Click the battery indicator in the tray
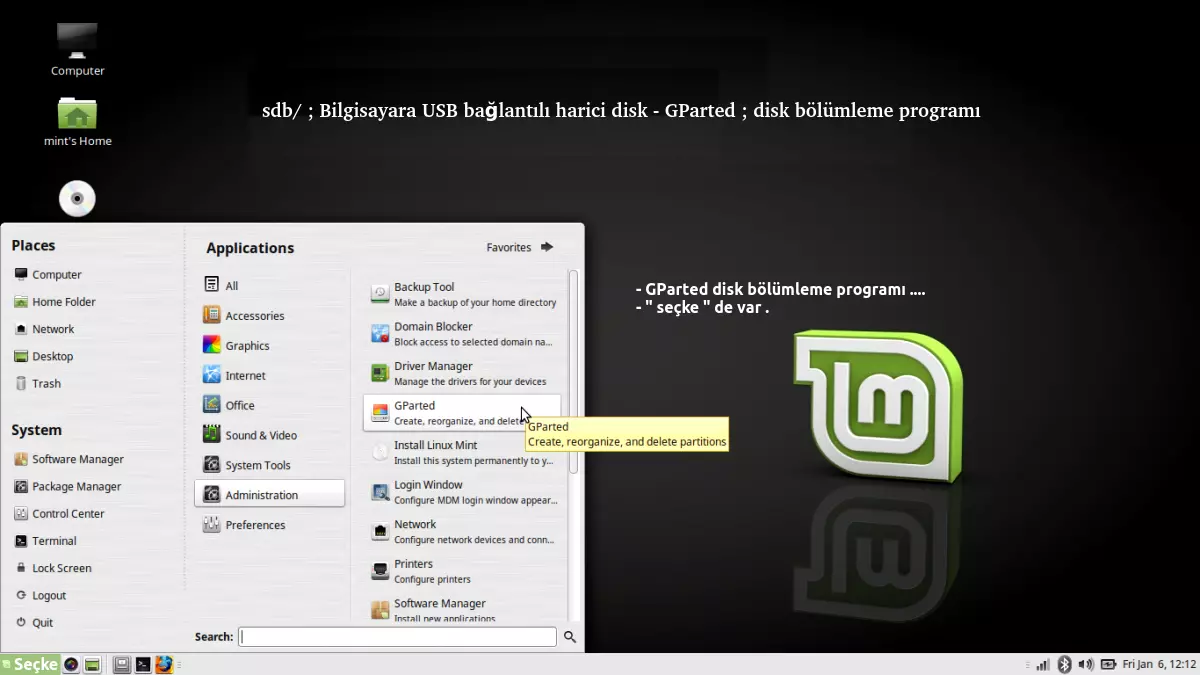 1108,664
